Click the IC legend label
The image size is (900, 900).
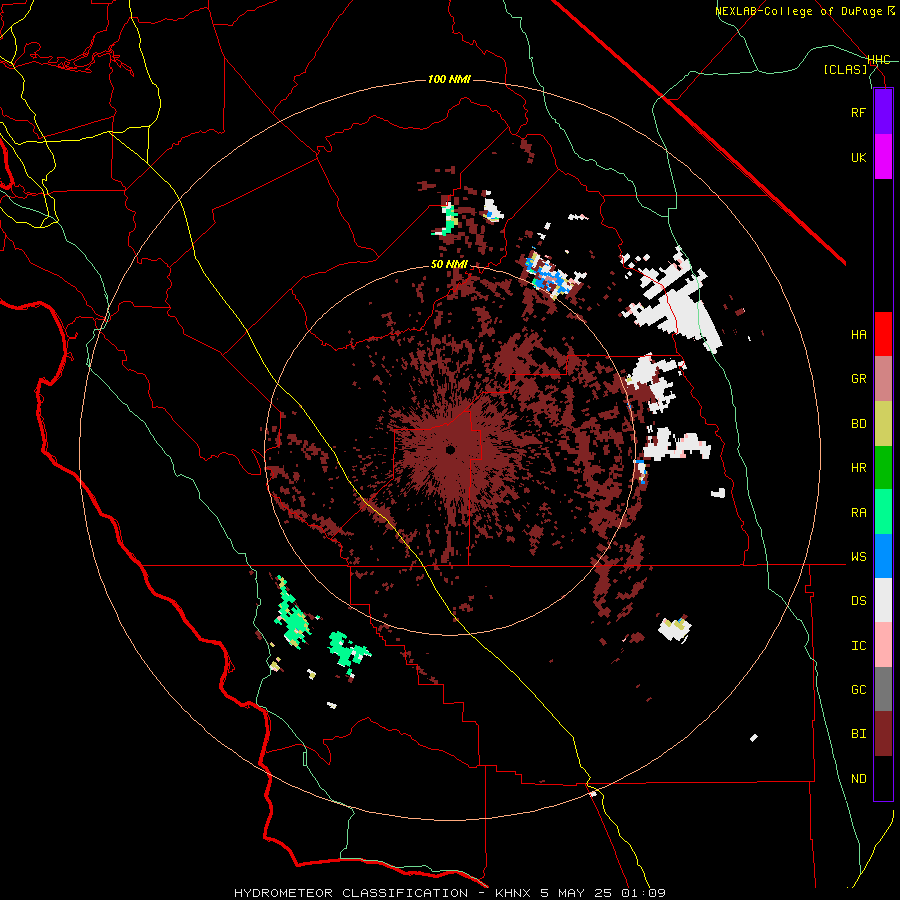coord(858,646)
